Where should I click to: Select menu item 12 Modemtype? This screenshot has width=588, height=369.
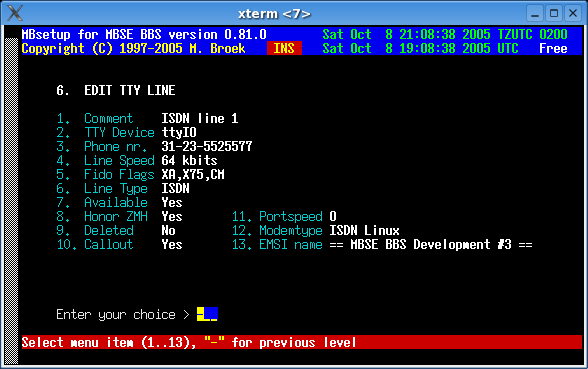pos(277,231)
